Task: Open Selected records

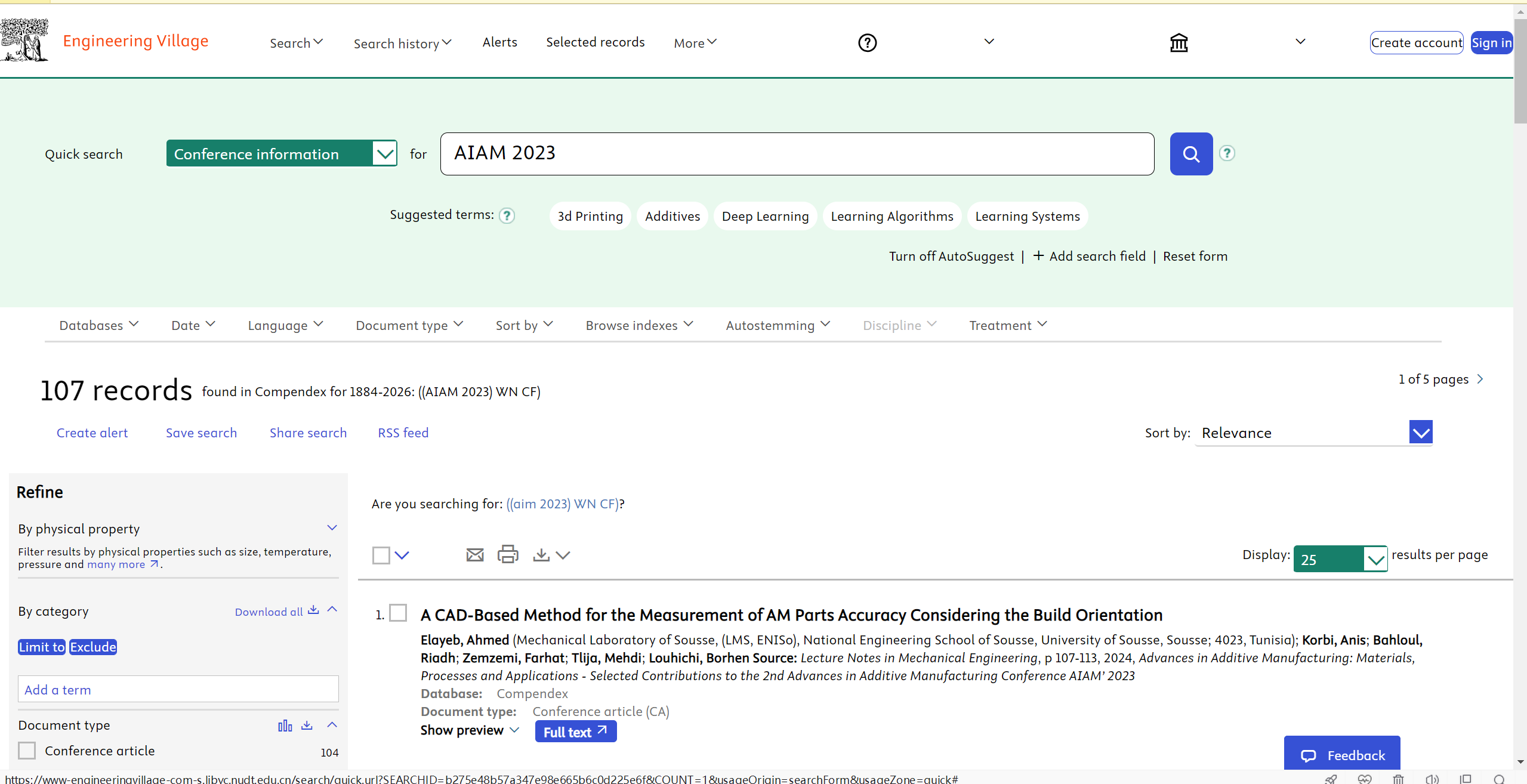Action: coord(596,42)
